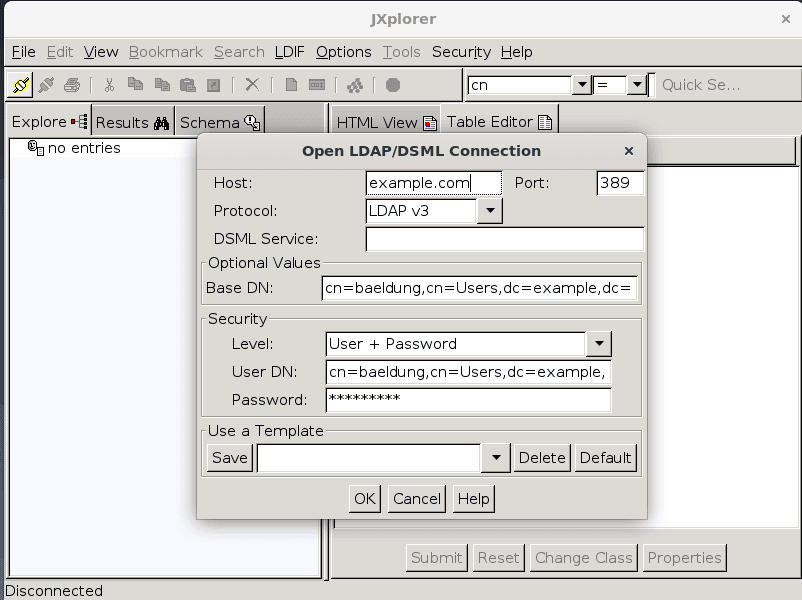Click the Cancel button in the dialog
The height and width of the screenshot is (600, 802).
pos(416,498)
